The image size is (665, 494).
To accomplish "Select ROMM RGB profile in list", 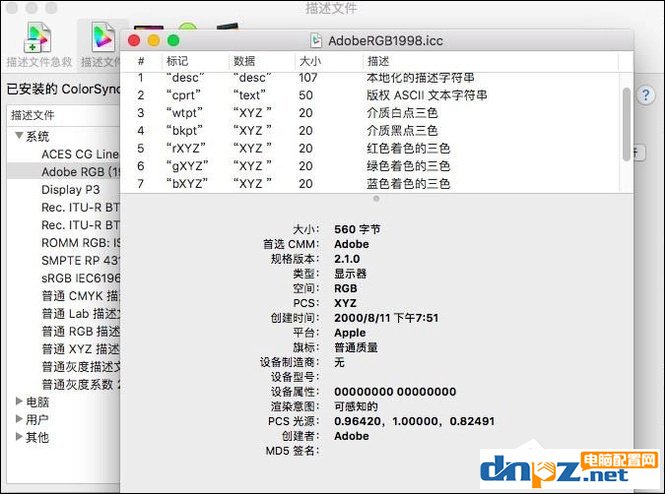I will click(81, 243).
